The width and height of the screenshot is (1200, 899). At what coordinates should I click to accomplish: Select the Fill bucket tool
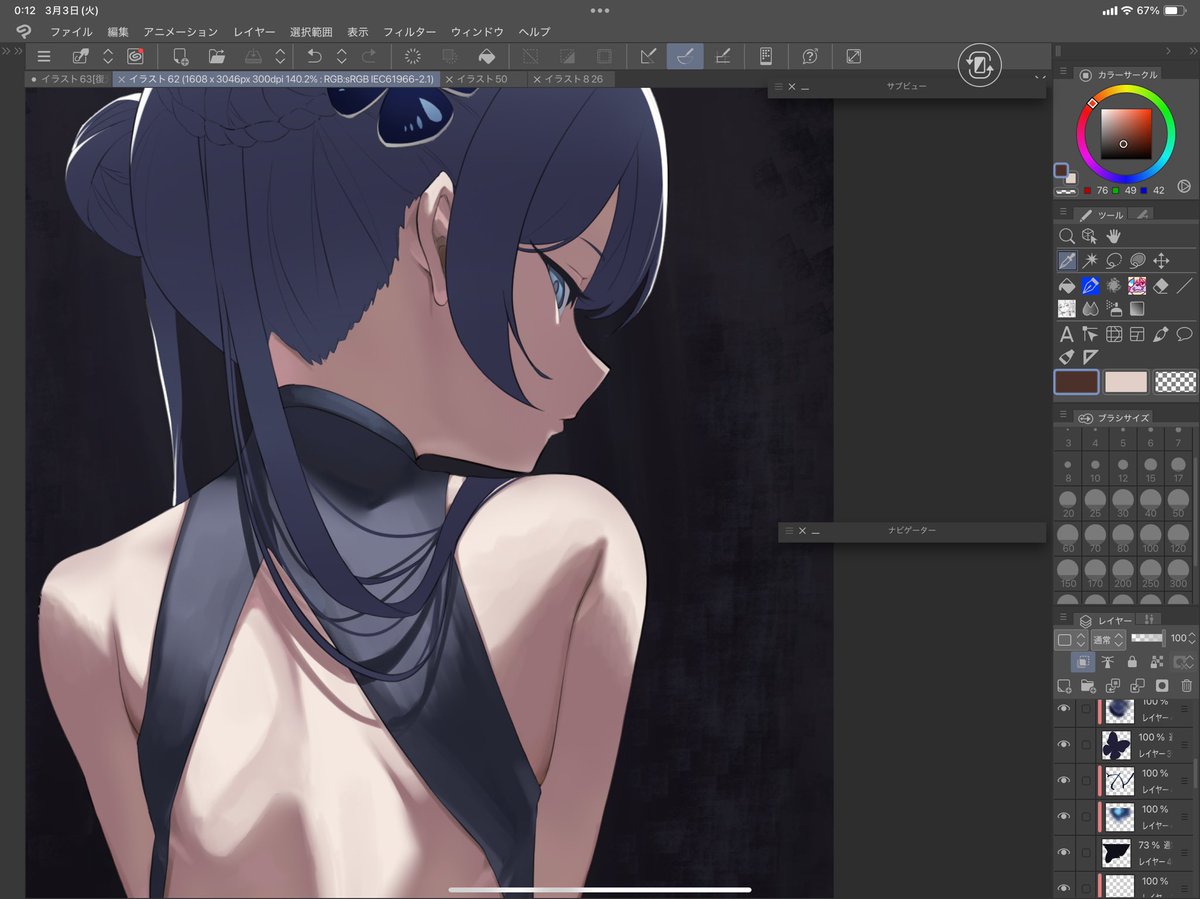pos(1067,286)
